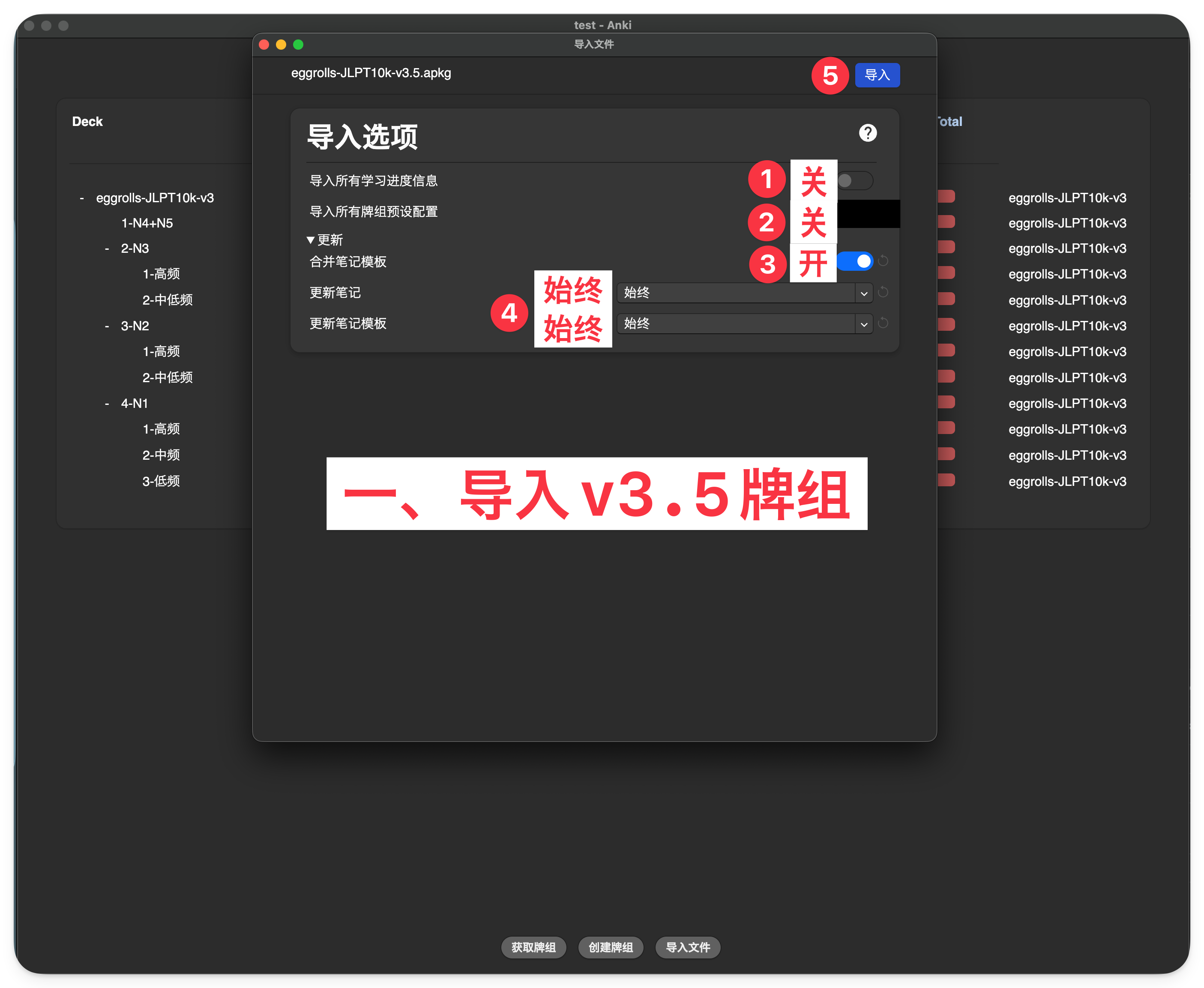This screenshot has height=988, width=1204.
Task: Collapse the 更新 section
Action: [x=311, y=240]
